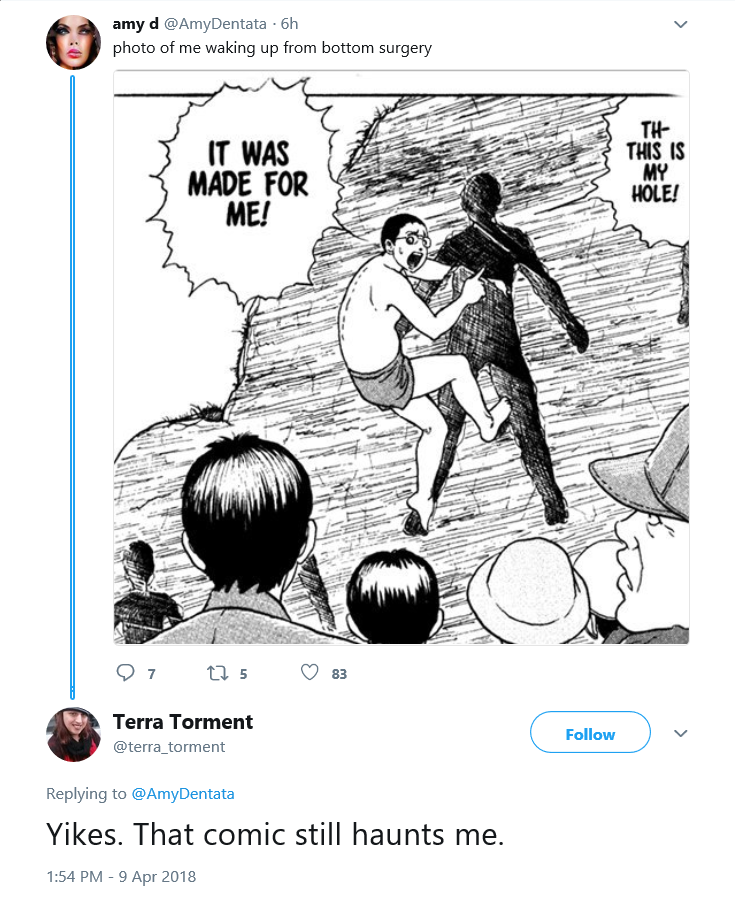Click the @AmyDentata handle in header
Viewport: 735px width, 903px height.
(215, 24)
